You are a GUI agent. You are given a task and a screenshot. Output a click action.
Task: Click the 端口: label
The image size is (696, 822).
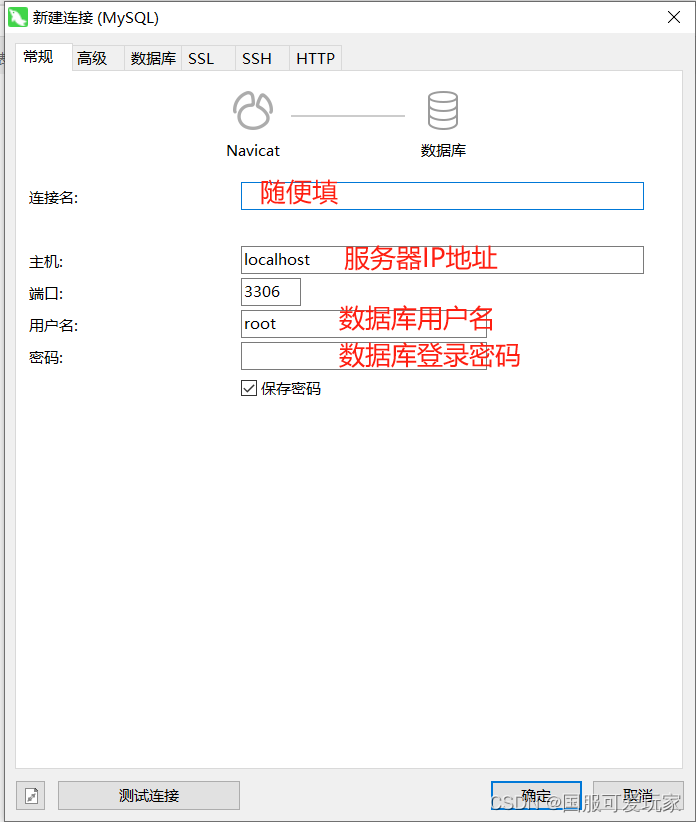[46, 294]
